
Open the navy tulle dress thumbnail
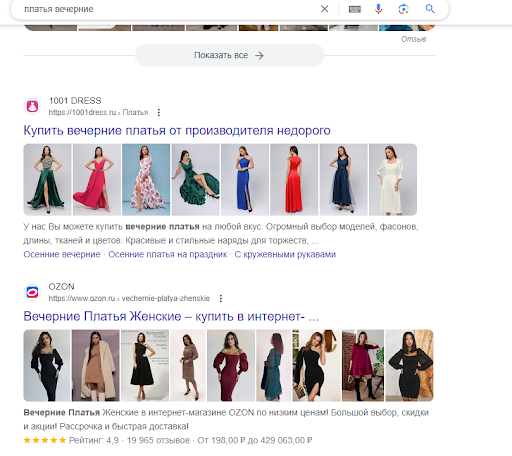click(x=344, y=180)
